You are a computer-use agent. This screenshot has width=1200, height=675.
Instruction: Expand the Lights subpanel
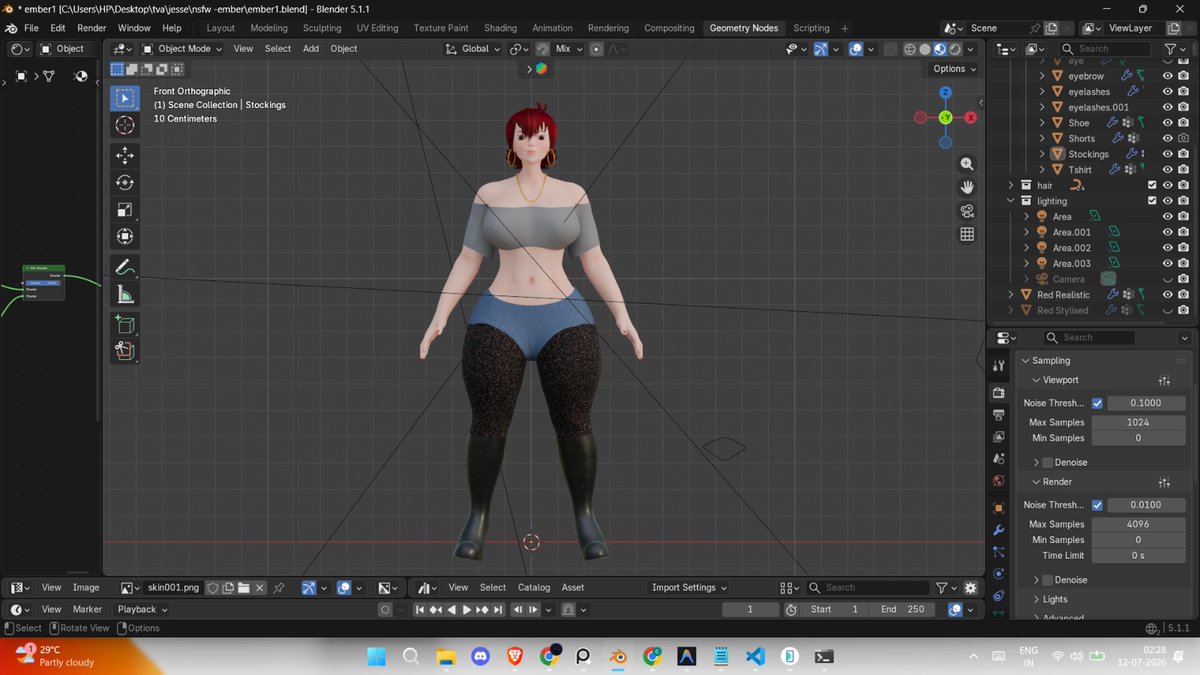(1036, 599)
